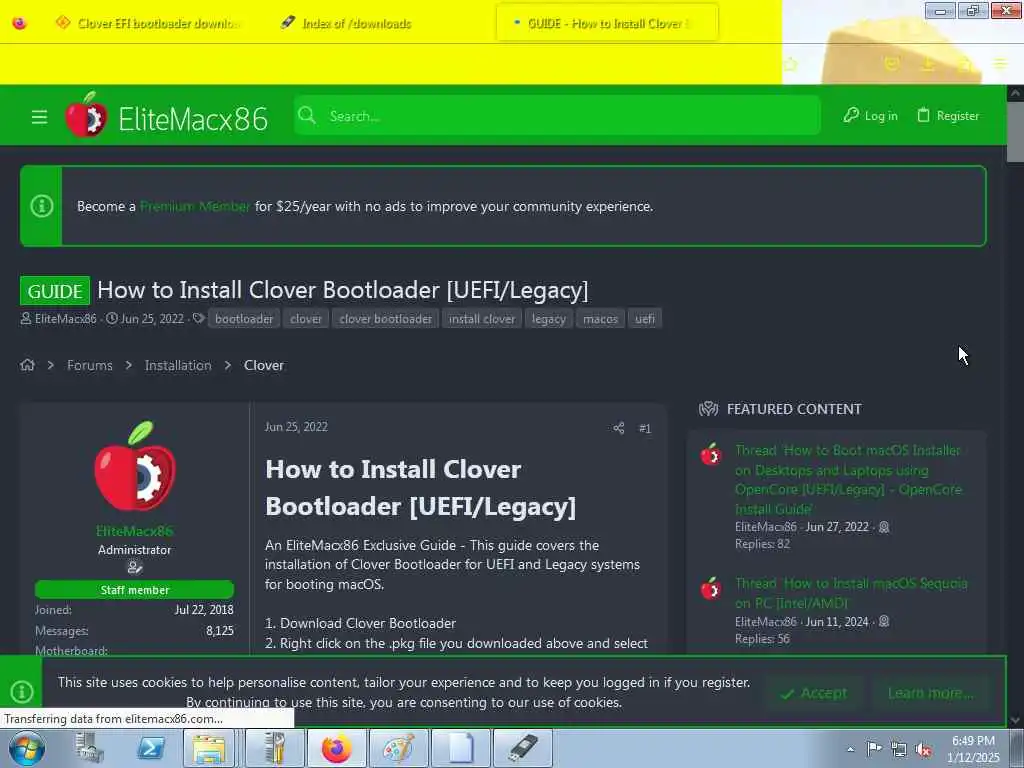Select the clover tag
This screenshot has height=768, width=1024.
(306, 319)
